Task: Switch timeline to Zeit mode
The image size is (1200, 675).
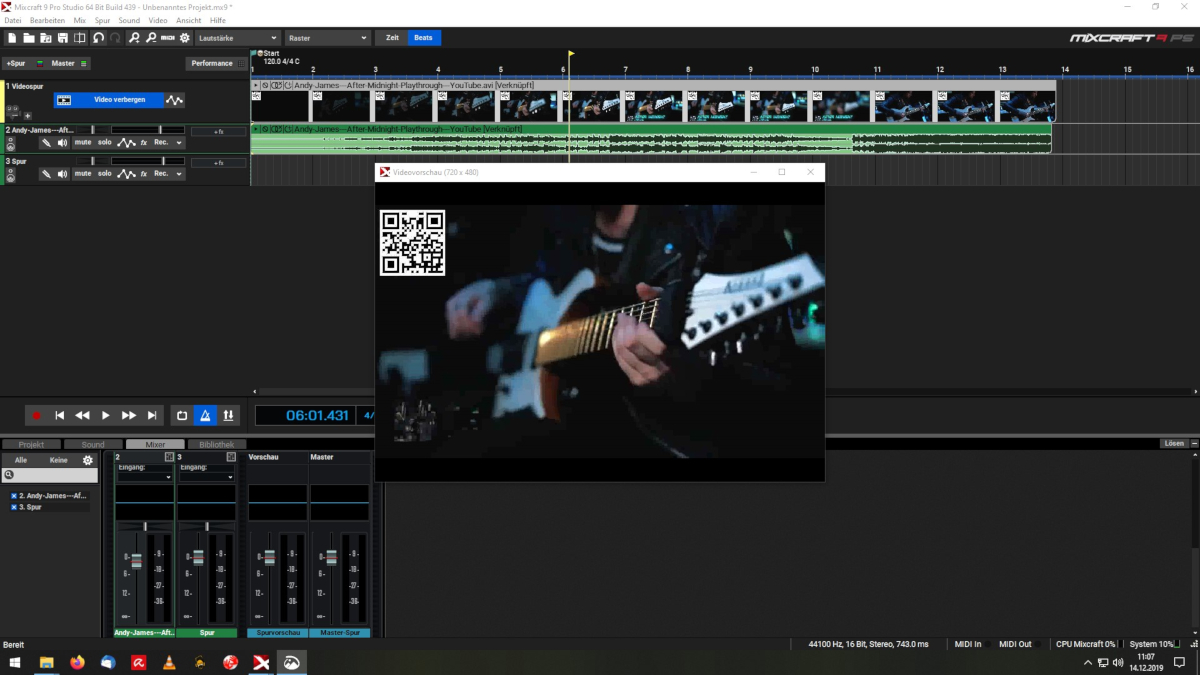Action: click(x=391, y=38)
